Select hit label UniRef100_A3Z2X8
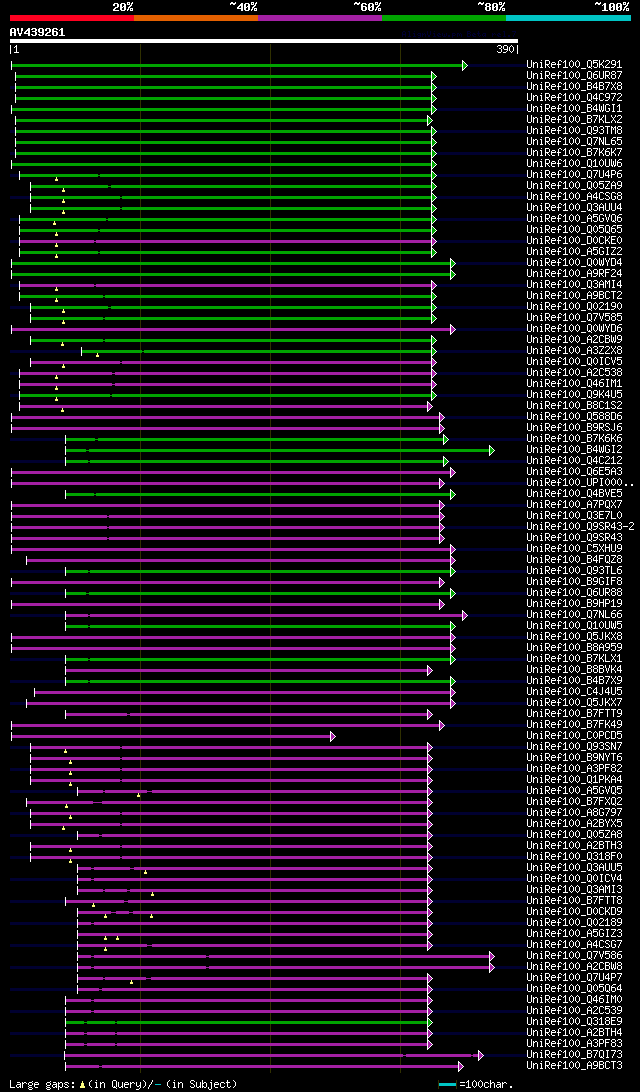Viewport: 640px width, 1092px height. 575,350
